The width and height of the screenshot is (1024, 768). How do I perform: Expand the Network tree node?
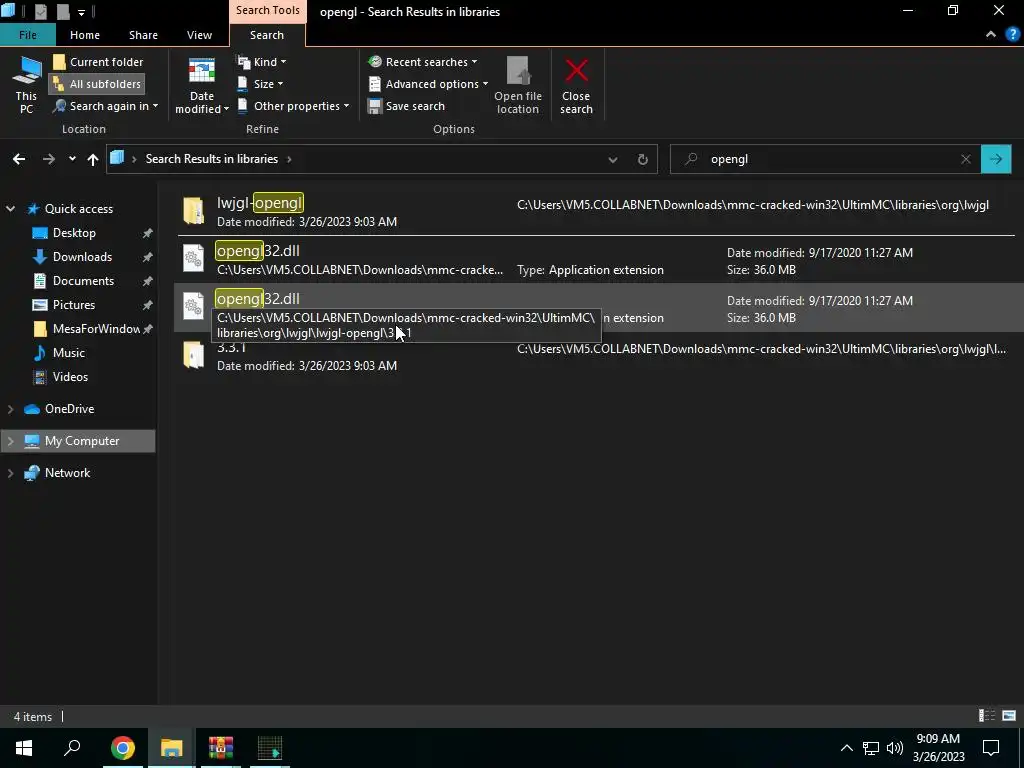click(x=10, y=473)
